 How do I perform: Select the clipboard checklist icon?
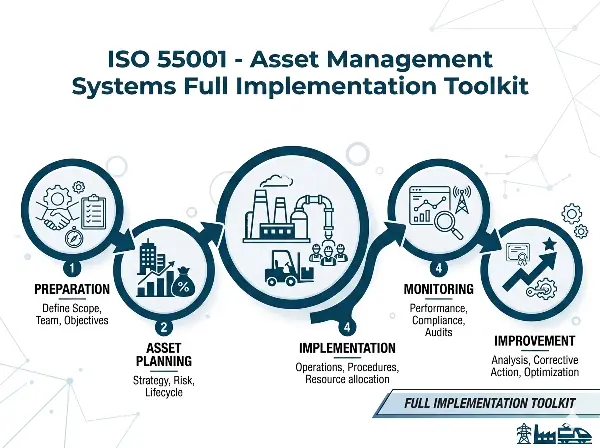click(93, 212)
